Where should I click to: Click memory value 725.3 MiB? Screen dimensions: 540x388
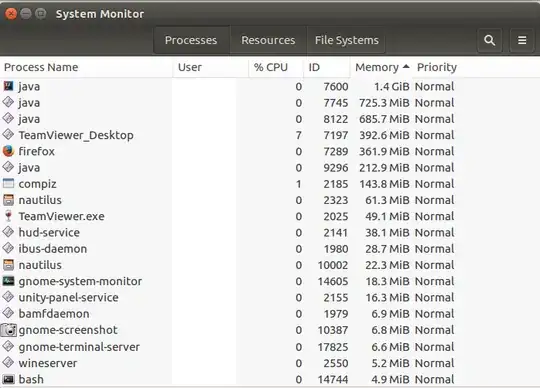(x=384, y=103)
